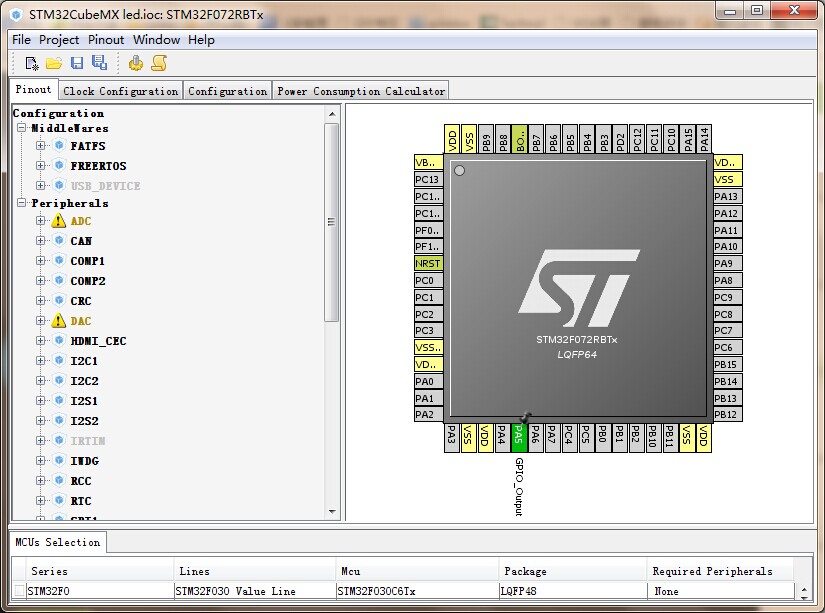Expand the DAC node

[x=41, y=320]
